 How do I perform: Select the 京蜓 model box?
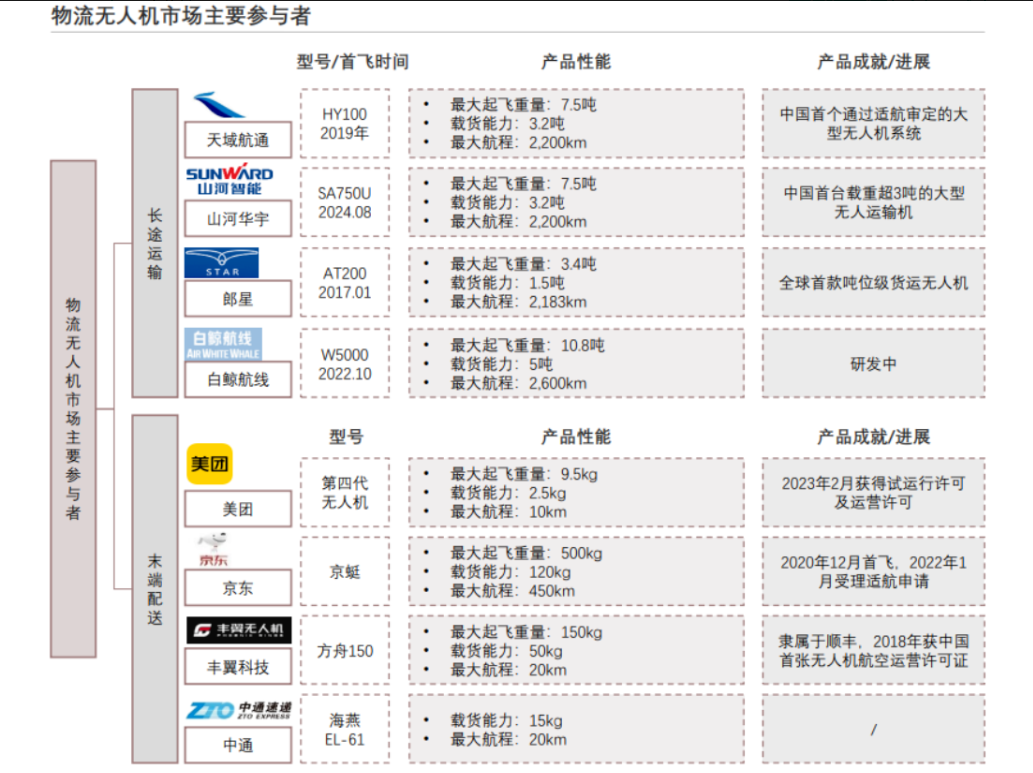(x=345, y=571)
